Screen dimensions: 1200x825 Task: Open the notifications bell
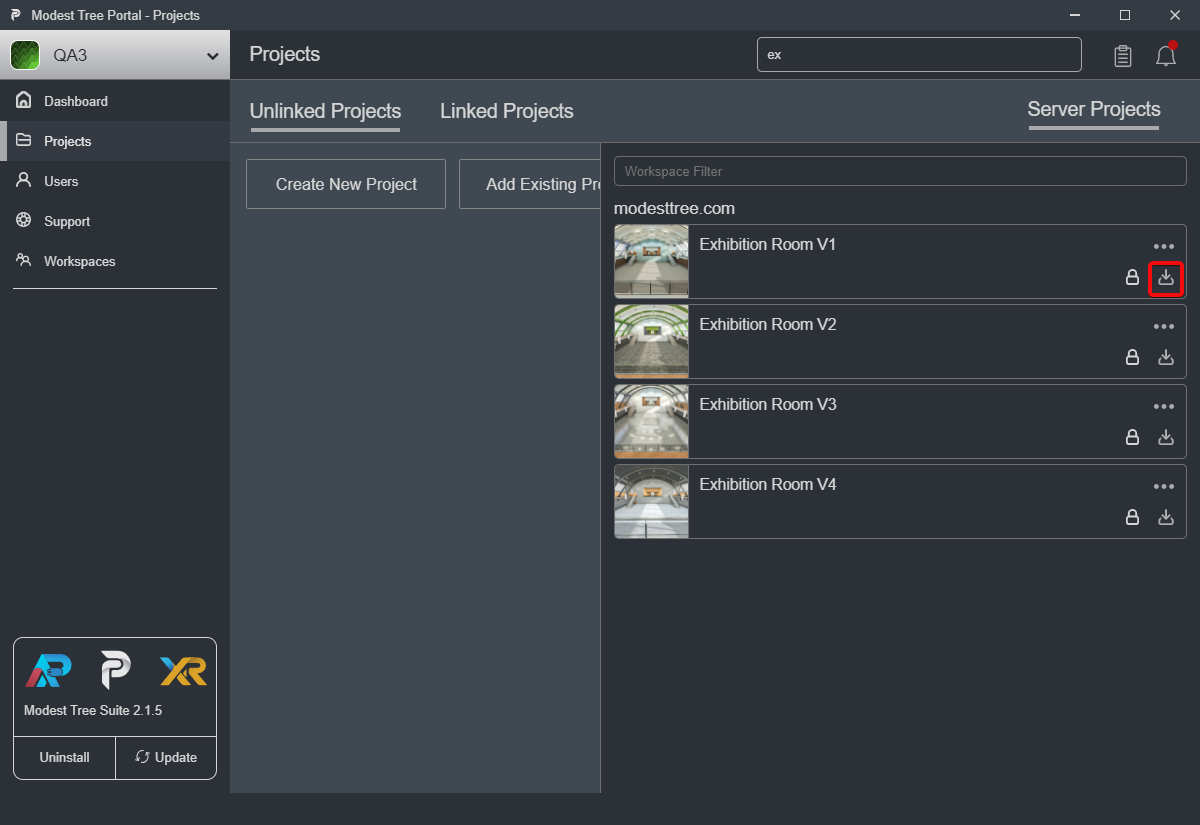click(x=1166, y=55)
